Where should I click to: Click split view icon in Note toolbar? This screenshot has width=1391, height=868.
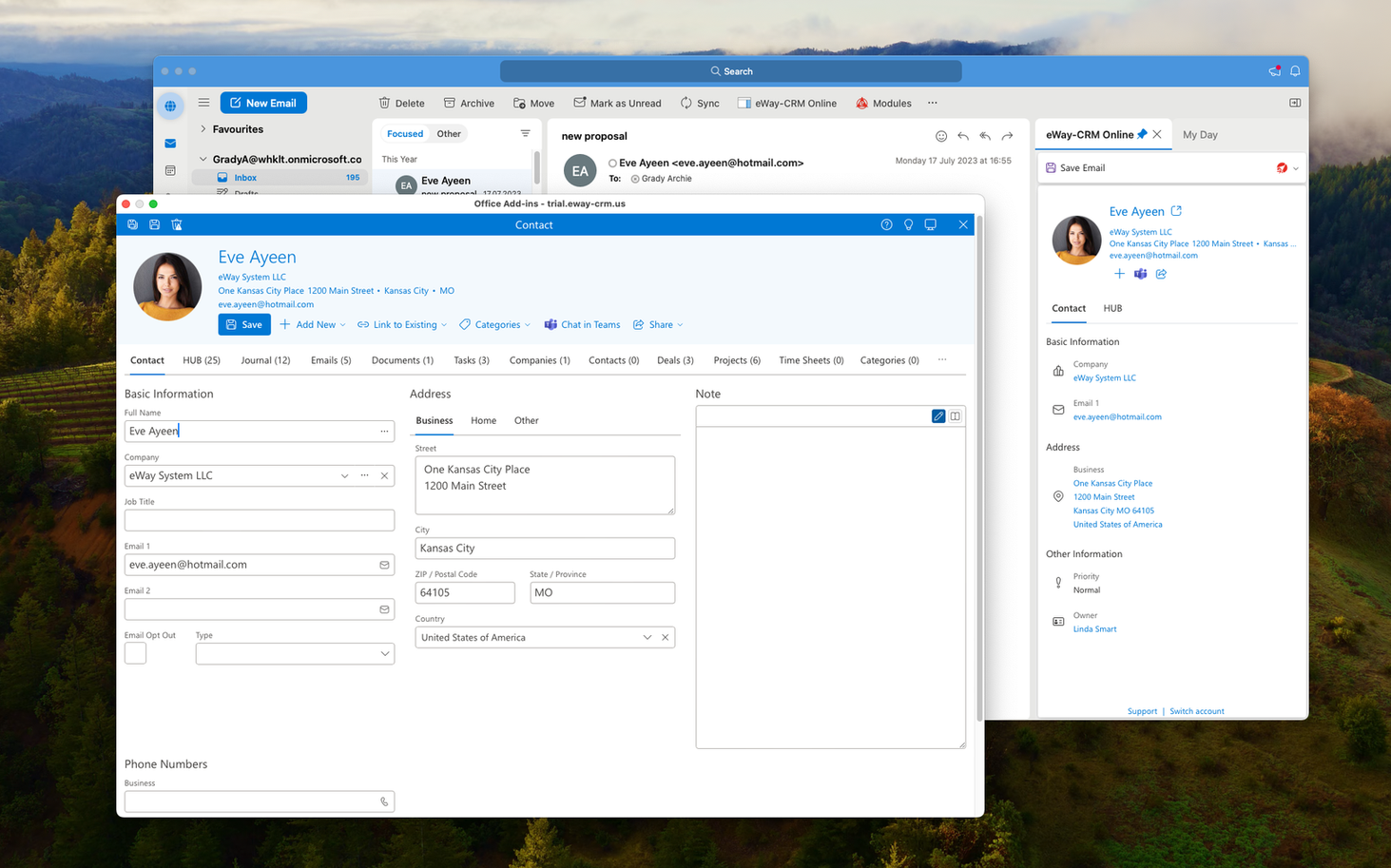(x=956, y=416)
